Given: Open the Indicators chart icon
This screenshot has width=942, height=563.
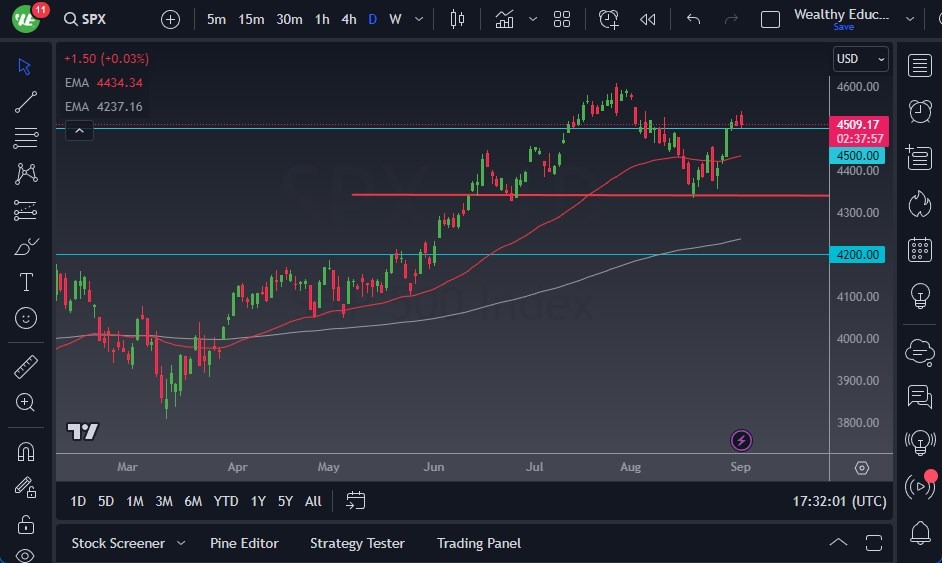Looking at the screenshot, I should [x=504, y=19].
